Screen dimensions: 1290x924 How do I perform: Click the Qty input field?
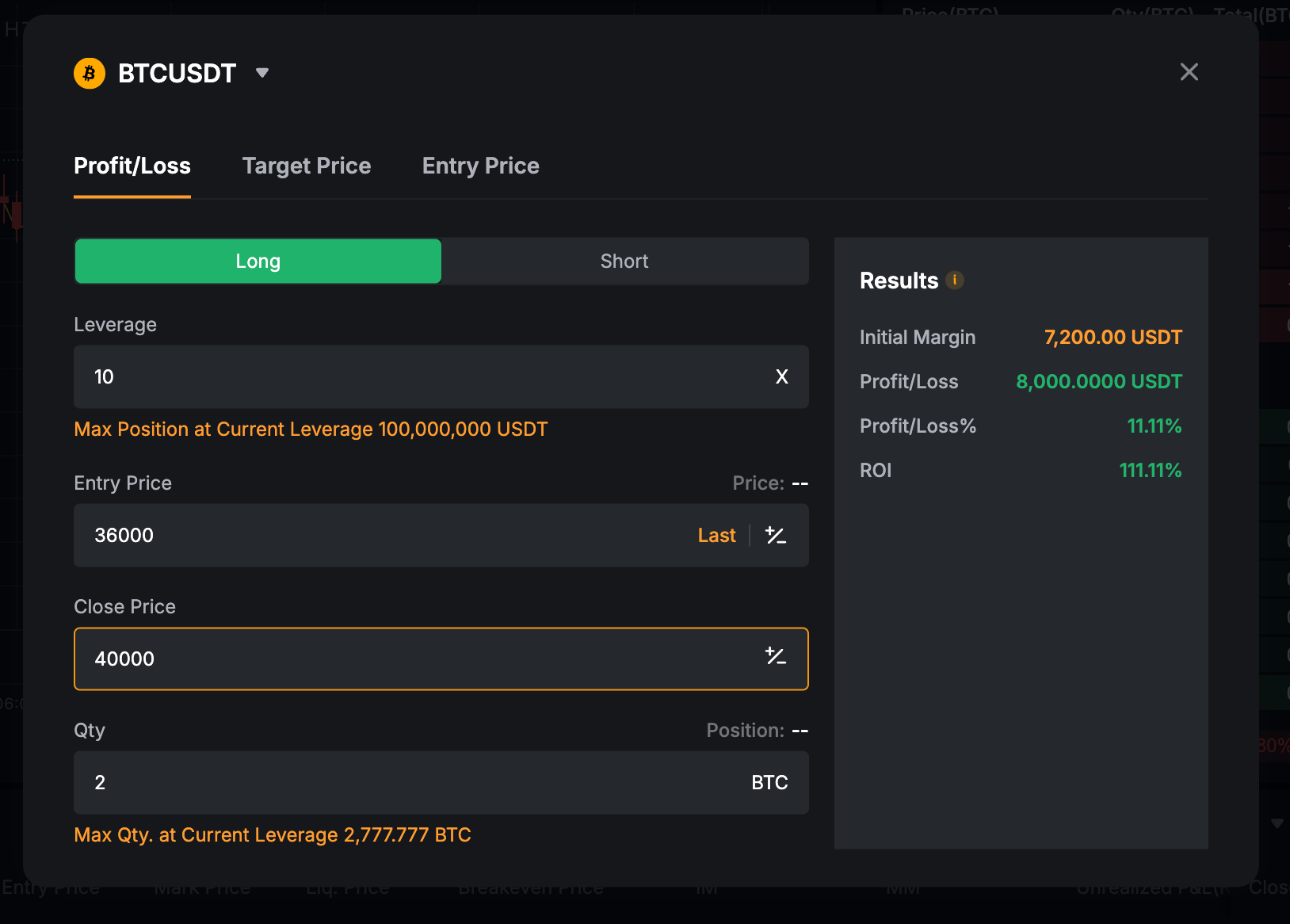click(x=396, y=783)
